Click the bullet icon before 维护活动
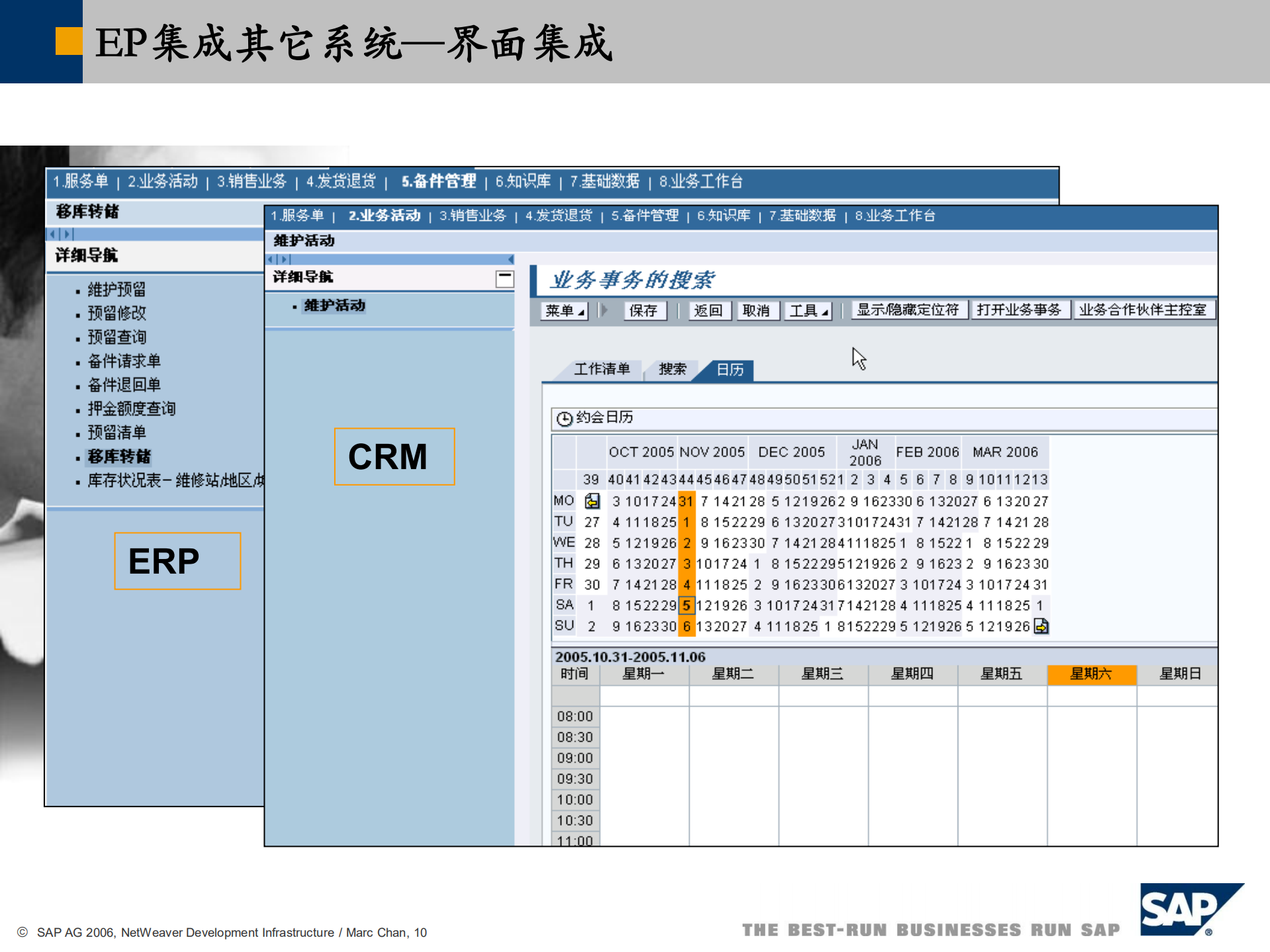 (x=295, y=306)
